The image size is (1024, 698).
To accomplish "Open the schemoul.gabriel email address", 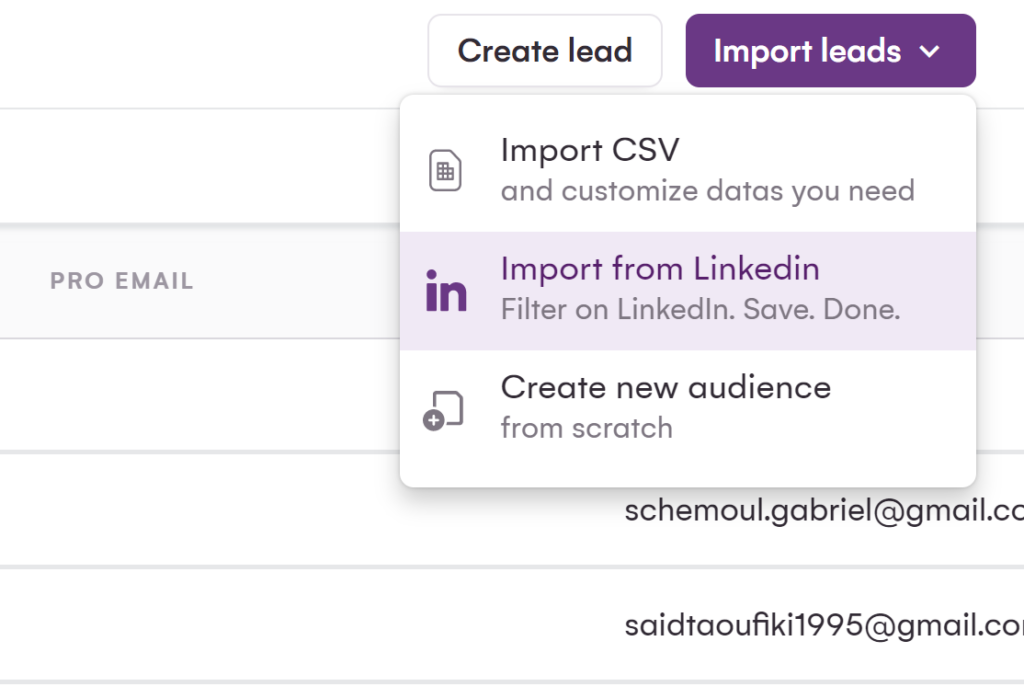I will click(x=822, y=511).
